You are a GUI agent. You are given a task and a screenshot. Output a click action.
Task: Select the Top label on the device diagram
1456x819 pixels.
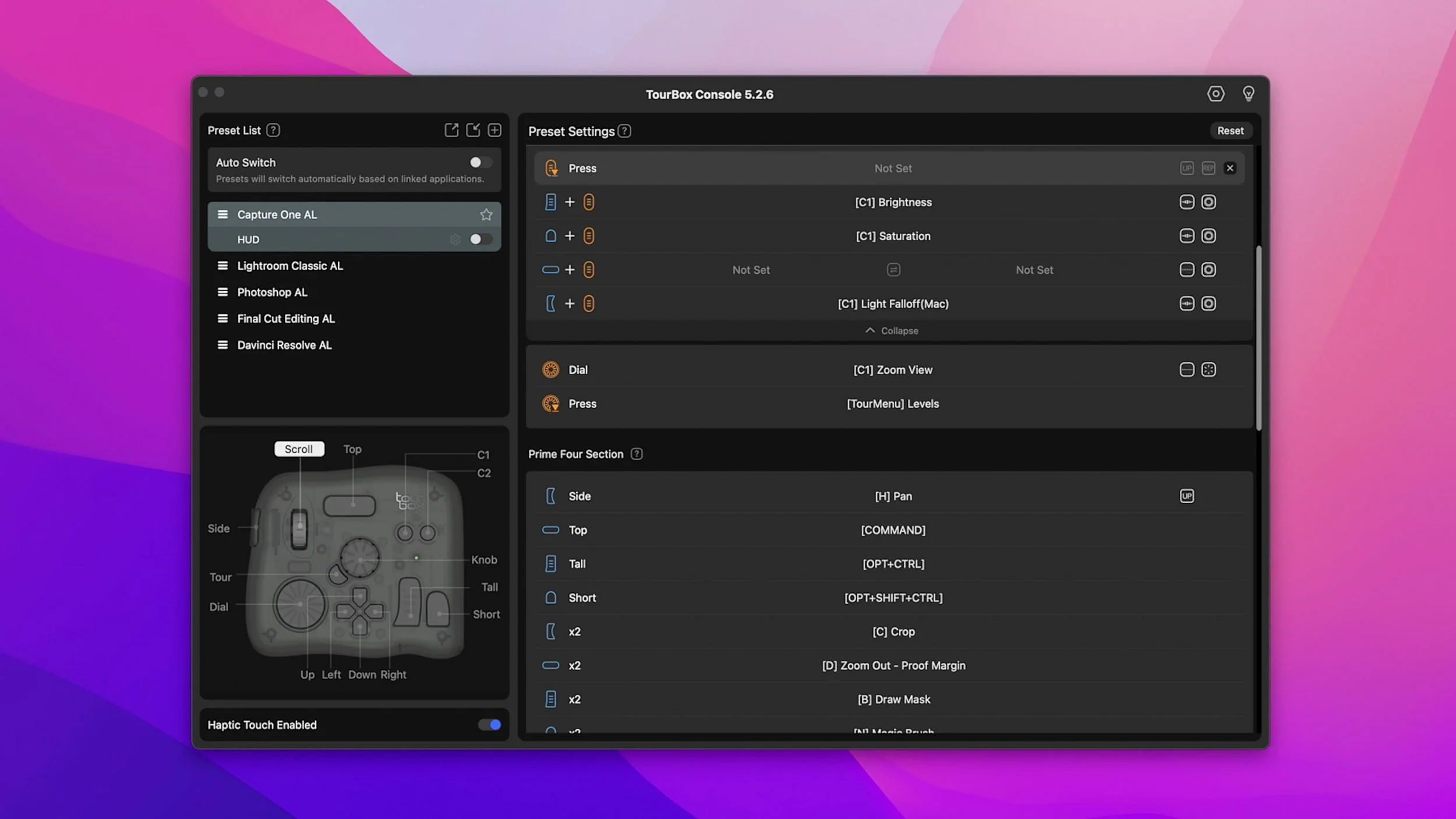352,449
